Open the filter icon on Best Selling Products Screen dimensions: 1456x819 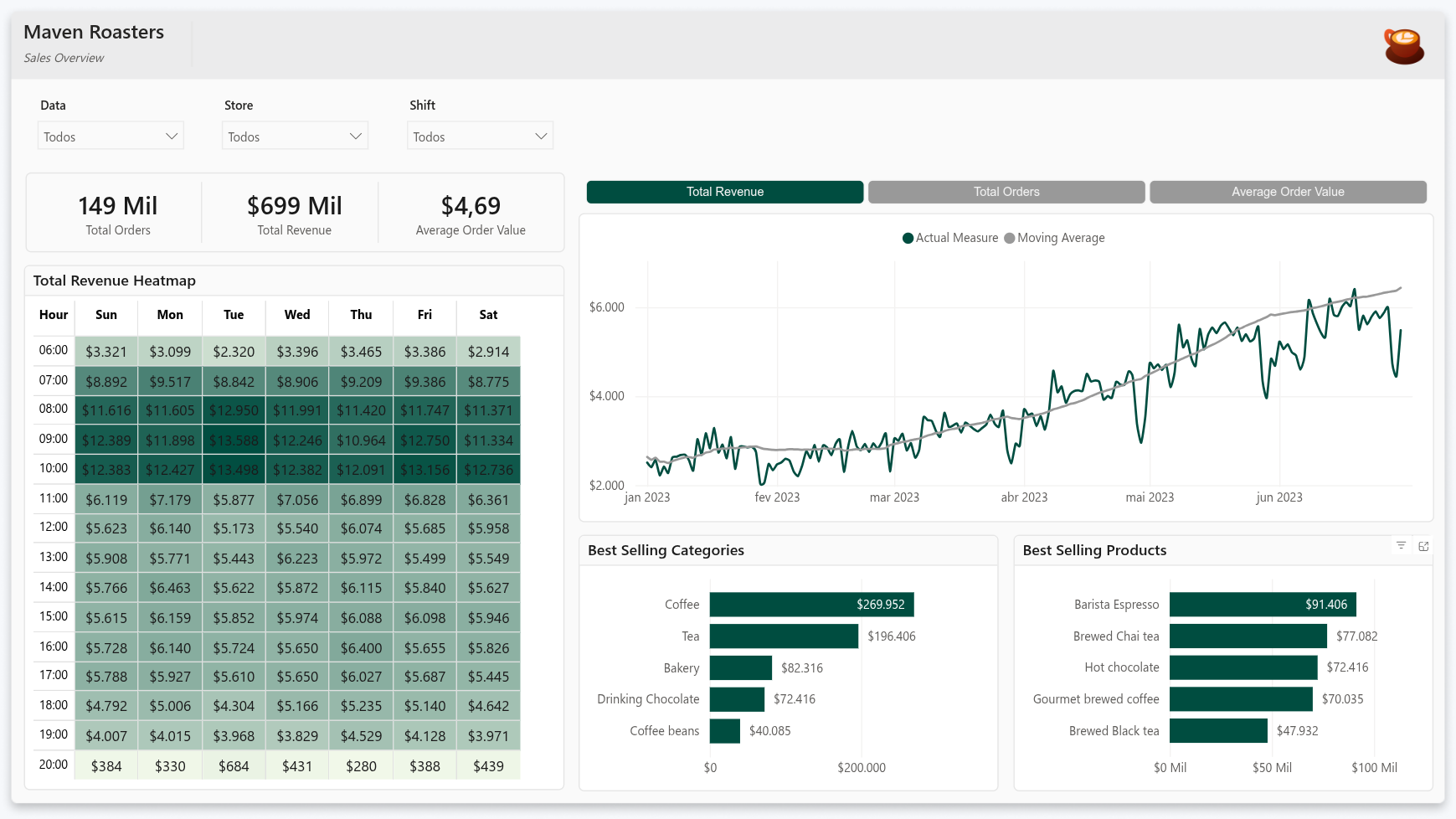point(1401,545)
